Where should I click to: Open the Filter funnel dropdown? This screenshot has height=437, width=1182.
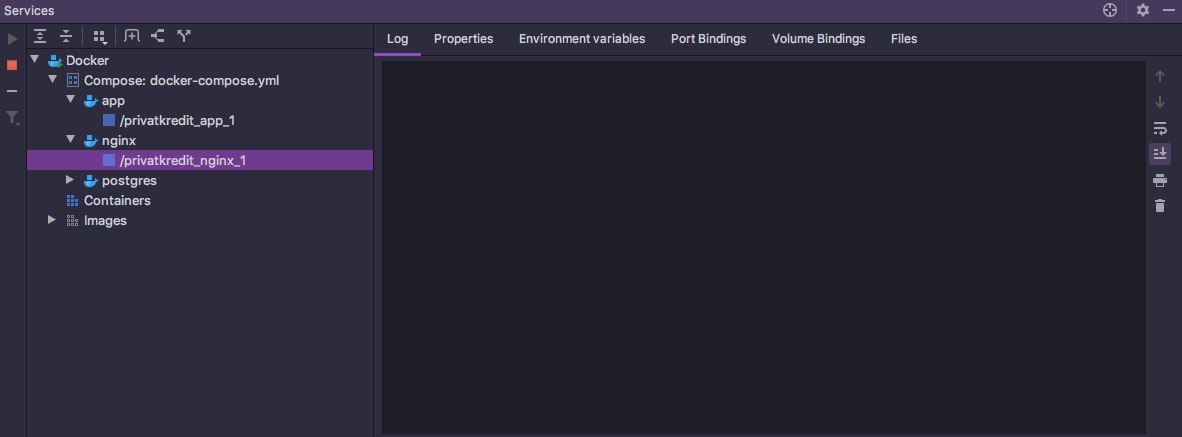point(12,118)
